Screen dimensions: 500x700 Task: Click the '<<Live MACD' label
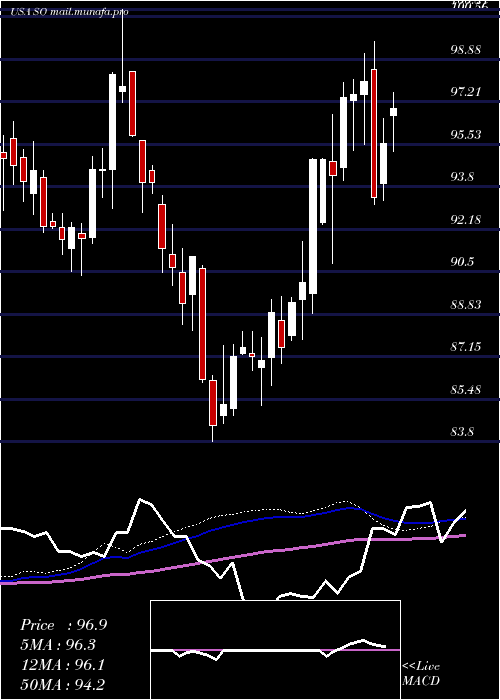point(421,673)
